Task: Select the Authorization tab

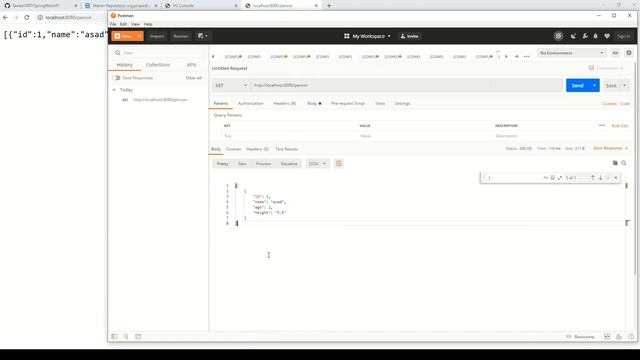Action: [x=251, y=103]
